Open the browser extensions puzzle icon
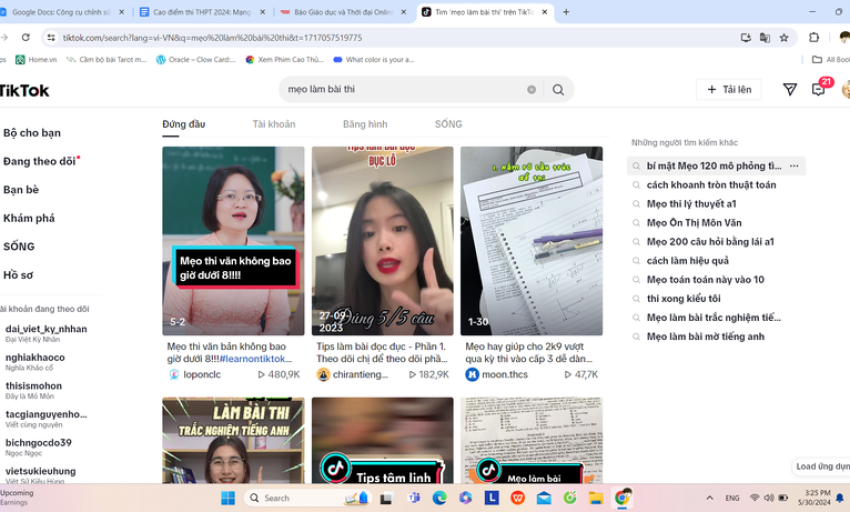850x512 pixels. click(814, 37)
